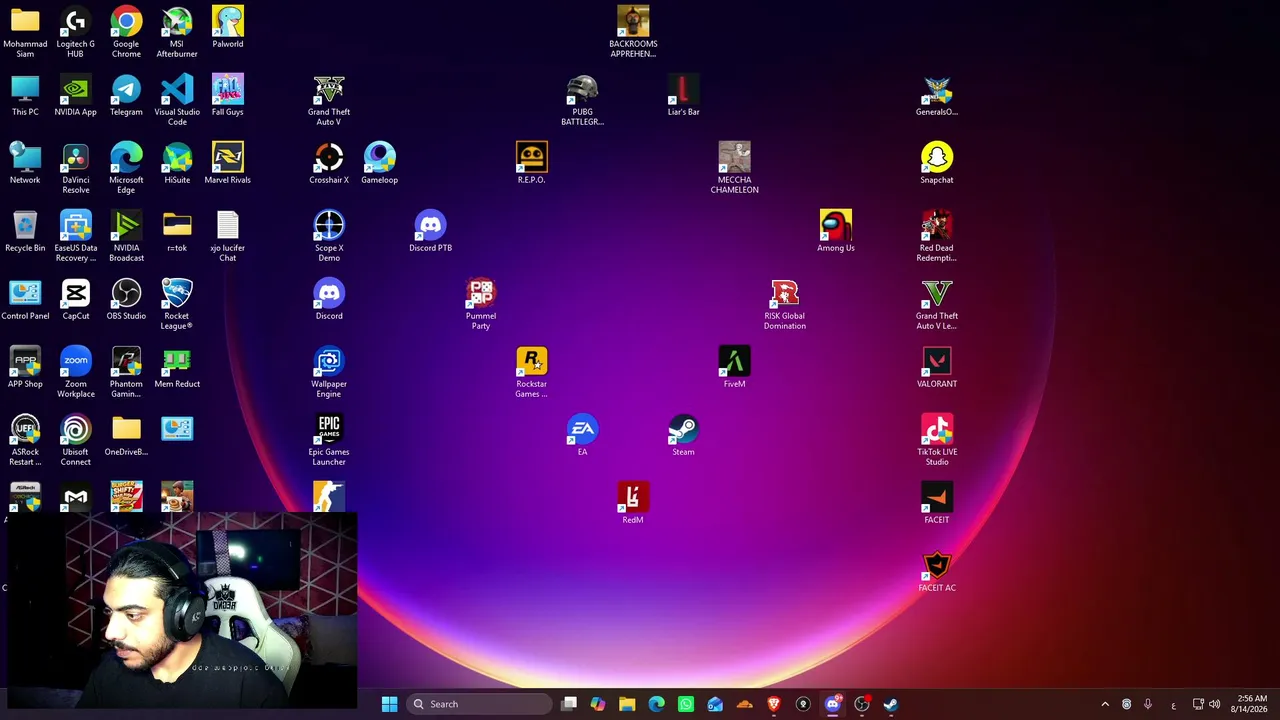The width and height of the screenshot is (1280, 720).
Task: Click the PUBG Battlegrounds shortcut
Action: (x=582, y=100)
